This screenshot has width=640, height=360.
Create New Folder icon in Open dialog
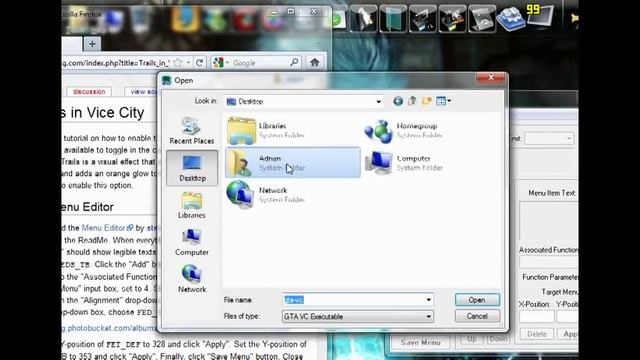pyautogui.click(x=427, y=101)
